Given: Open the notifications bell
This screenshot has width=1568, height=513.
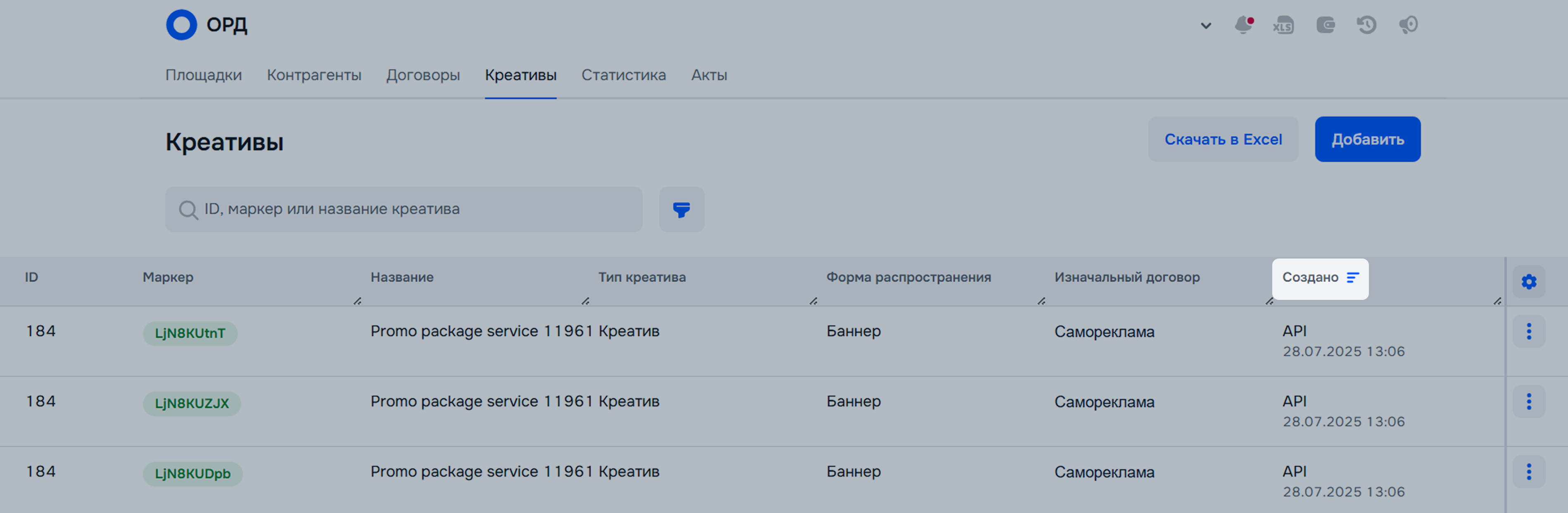Looking at the screenshot, I should coord(1243,25).
